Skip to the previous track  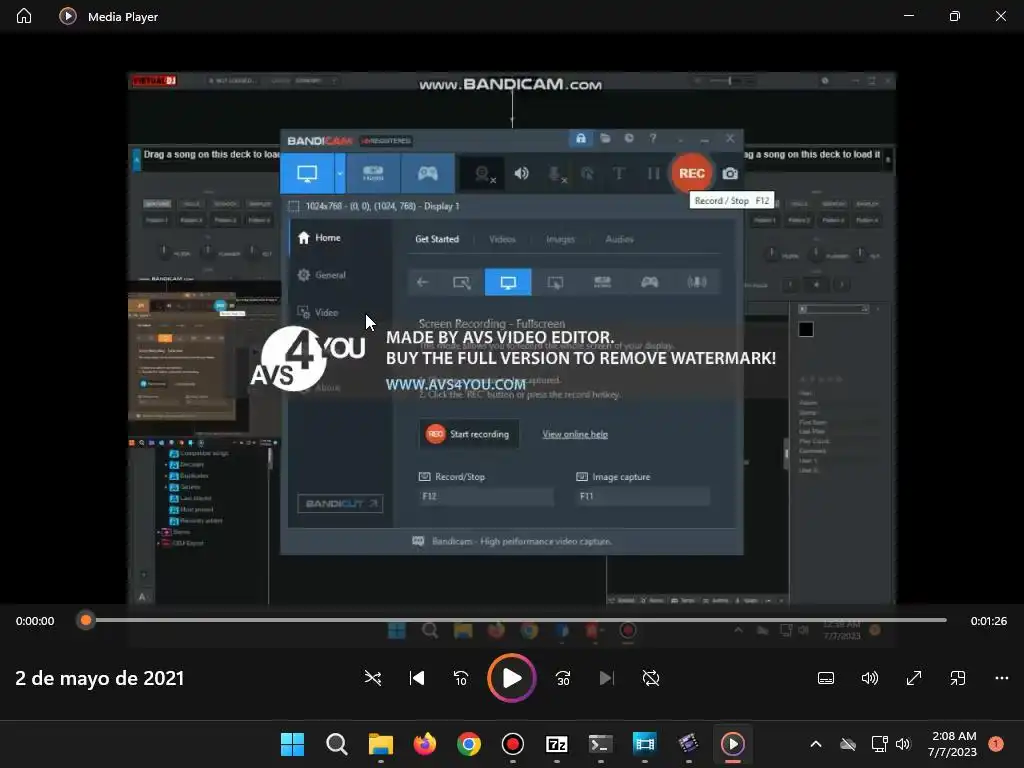[x=417, y=678]
